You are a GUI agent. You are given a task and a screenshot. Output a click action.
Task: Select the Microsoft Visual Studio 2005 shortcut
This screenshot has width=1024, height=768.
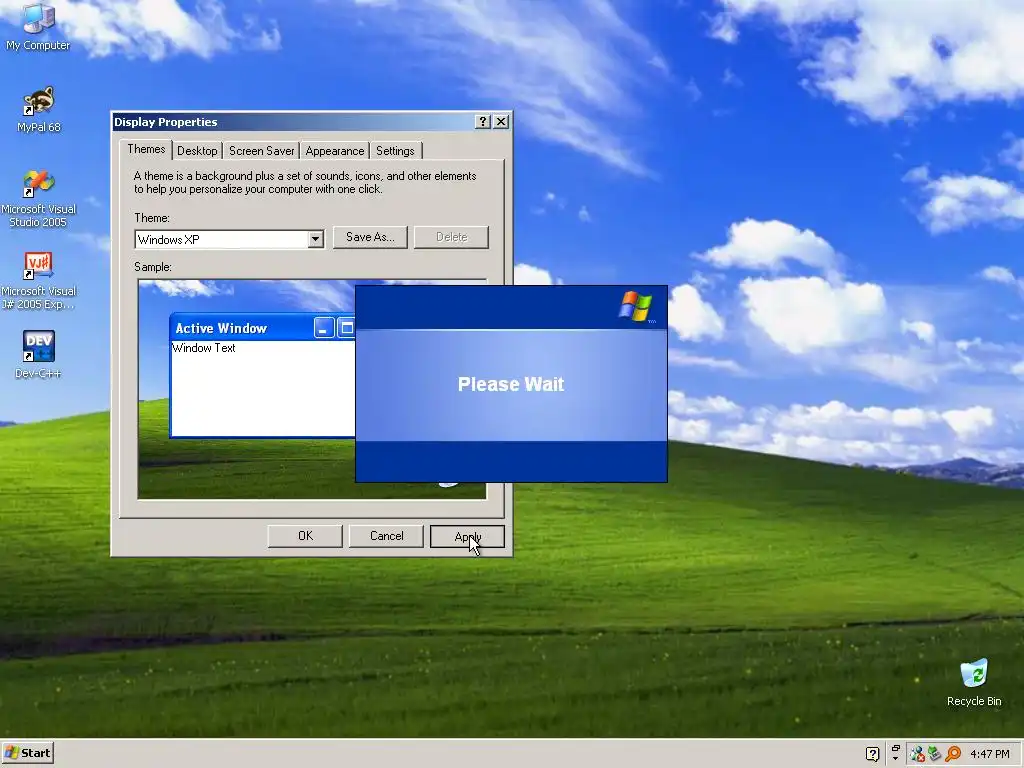pos(38,198)
